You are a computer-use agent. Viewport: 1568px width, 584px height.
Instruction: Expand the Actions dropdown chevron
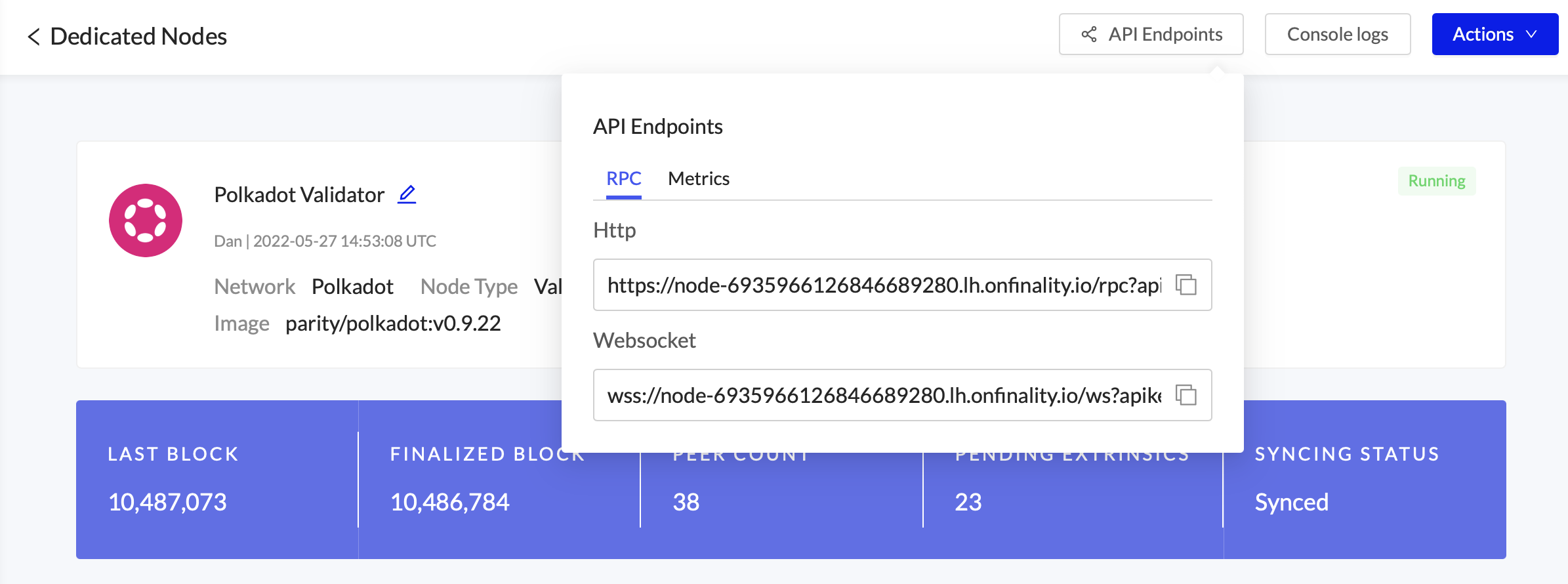[1532, 34]
